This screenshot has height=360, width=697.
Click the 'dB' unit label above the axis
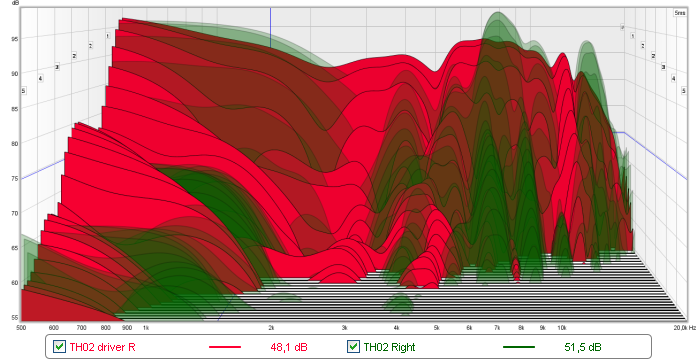(x=16, y=3)
